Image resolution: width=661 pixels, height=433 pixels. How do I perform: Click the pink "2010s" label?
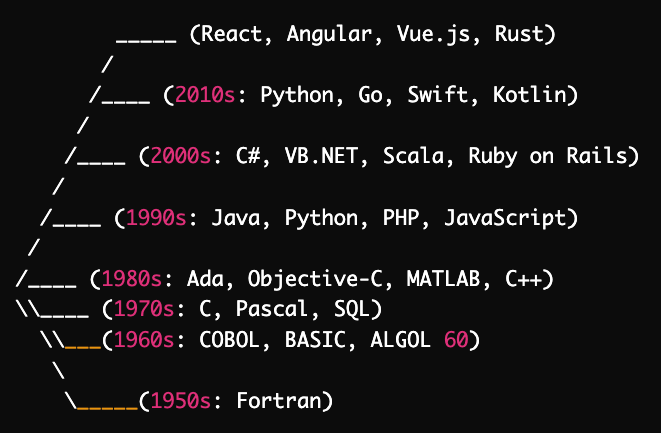pyautogui.click(x=205, y=94)
